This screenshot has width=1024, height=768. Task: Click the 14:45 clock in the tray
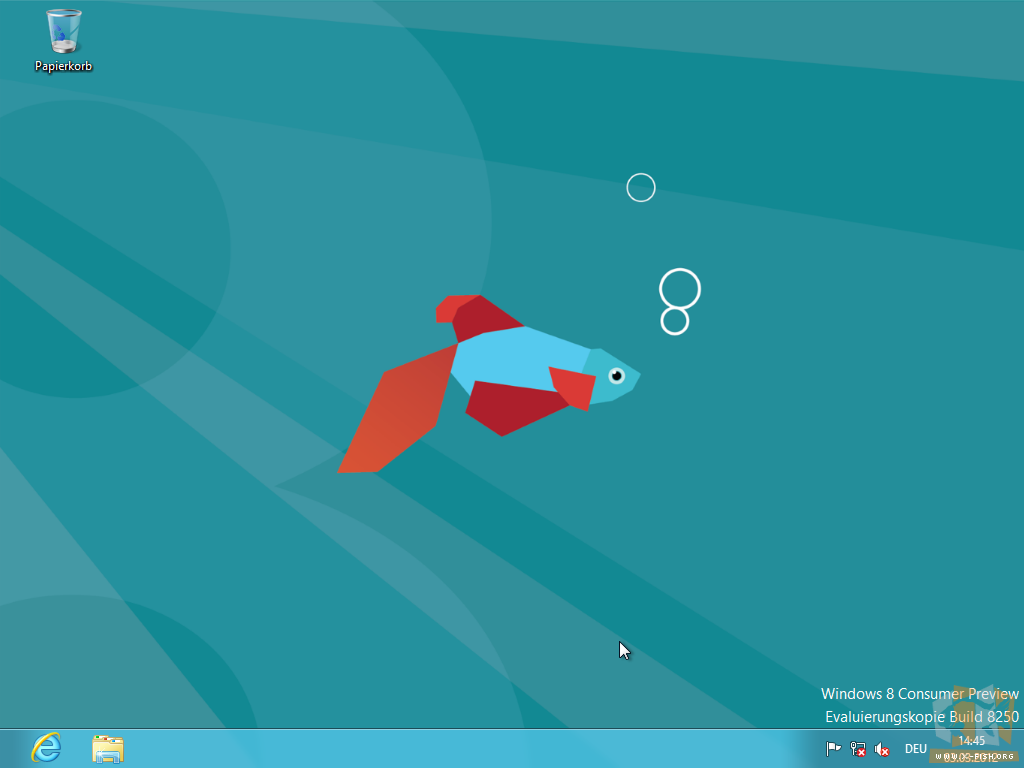[x=971, y=742]
